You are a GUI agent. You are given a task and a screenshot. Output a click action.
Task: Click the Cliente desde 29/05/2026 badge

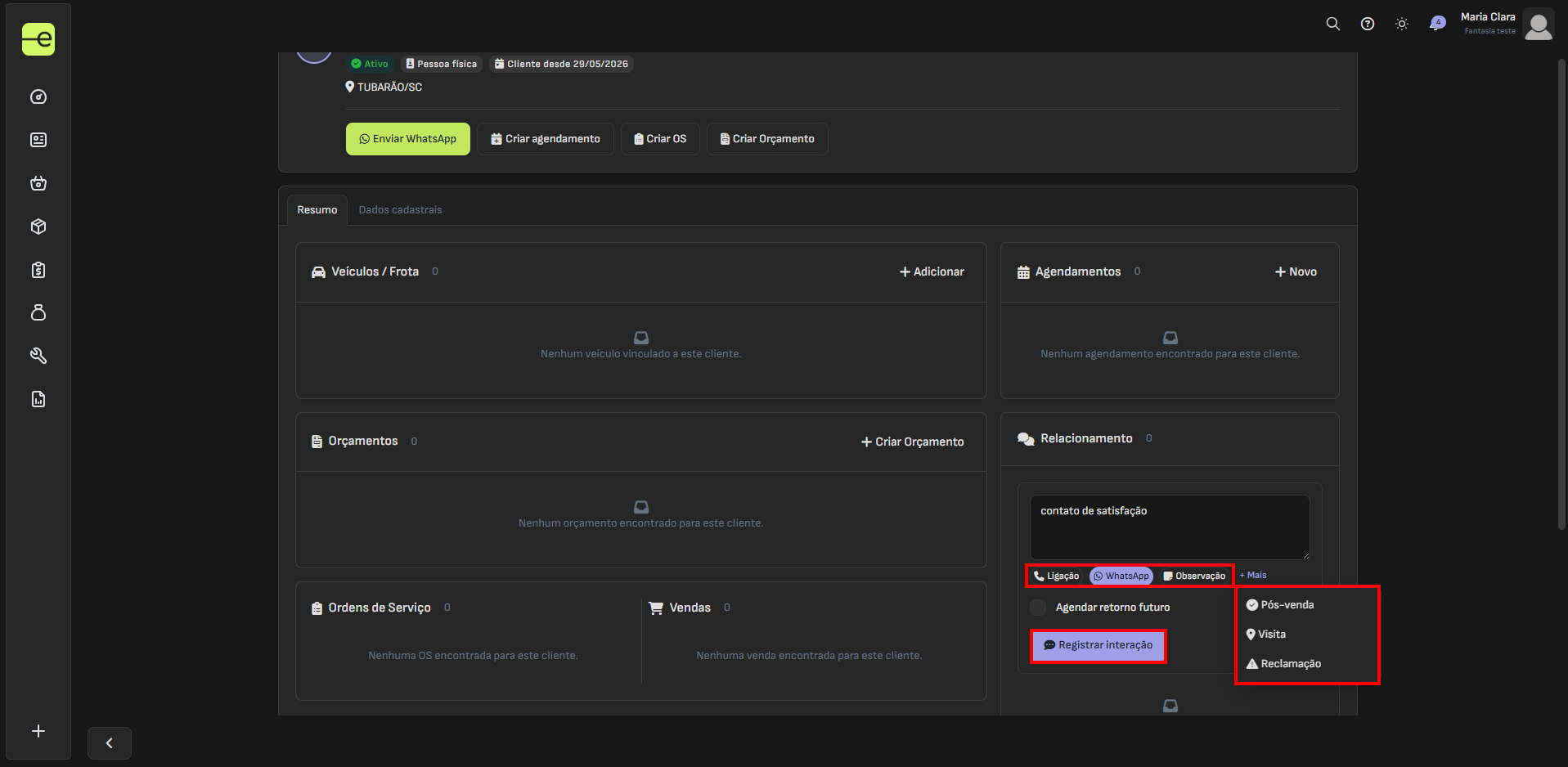point(561,64)
